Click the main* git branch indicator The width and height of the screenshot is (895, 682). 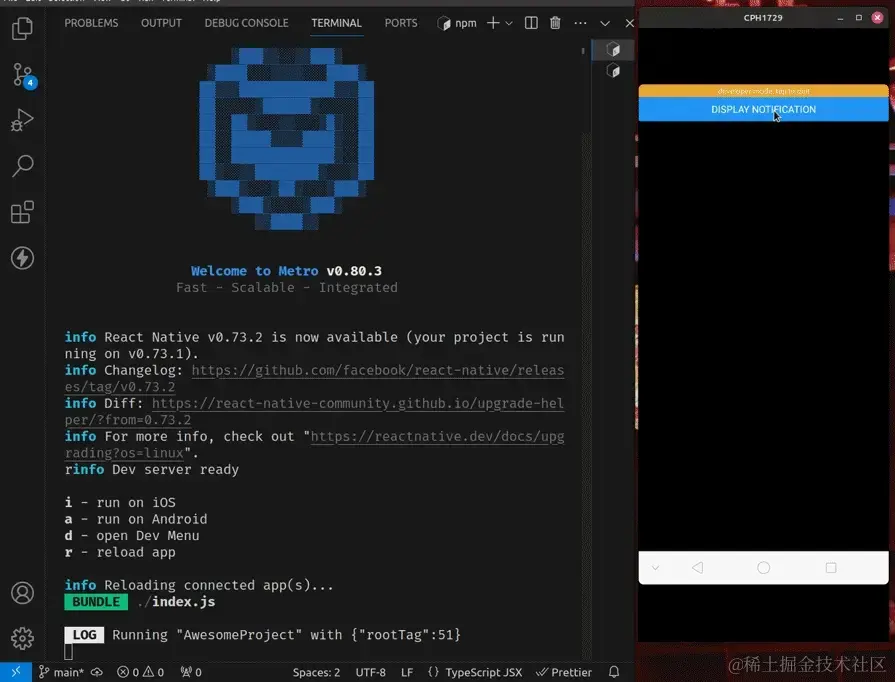(61, 672)
